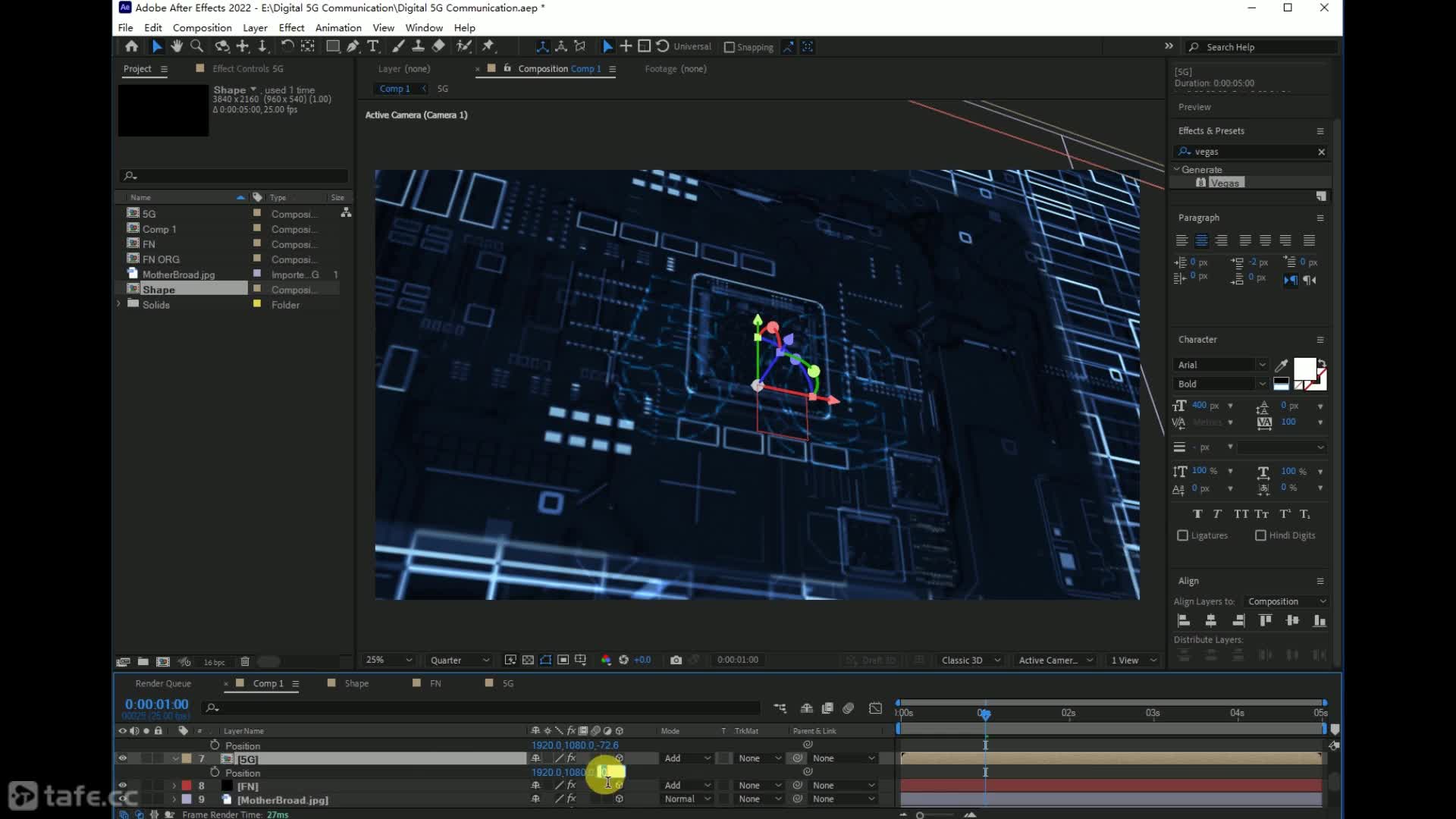
Task: Select the Hand tool
Action: coord(177,46)
